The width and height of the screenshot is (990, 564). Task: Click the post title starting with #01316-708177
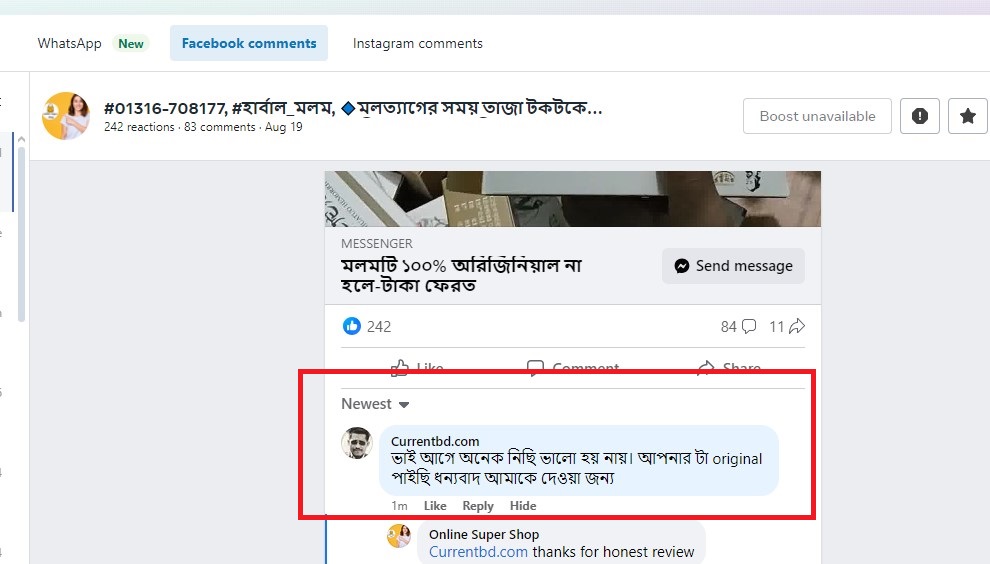click(x=353, y=108)
